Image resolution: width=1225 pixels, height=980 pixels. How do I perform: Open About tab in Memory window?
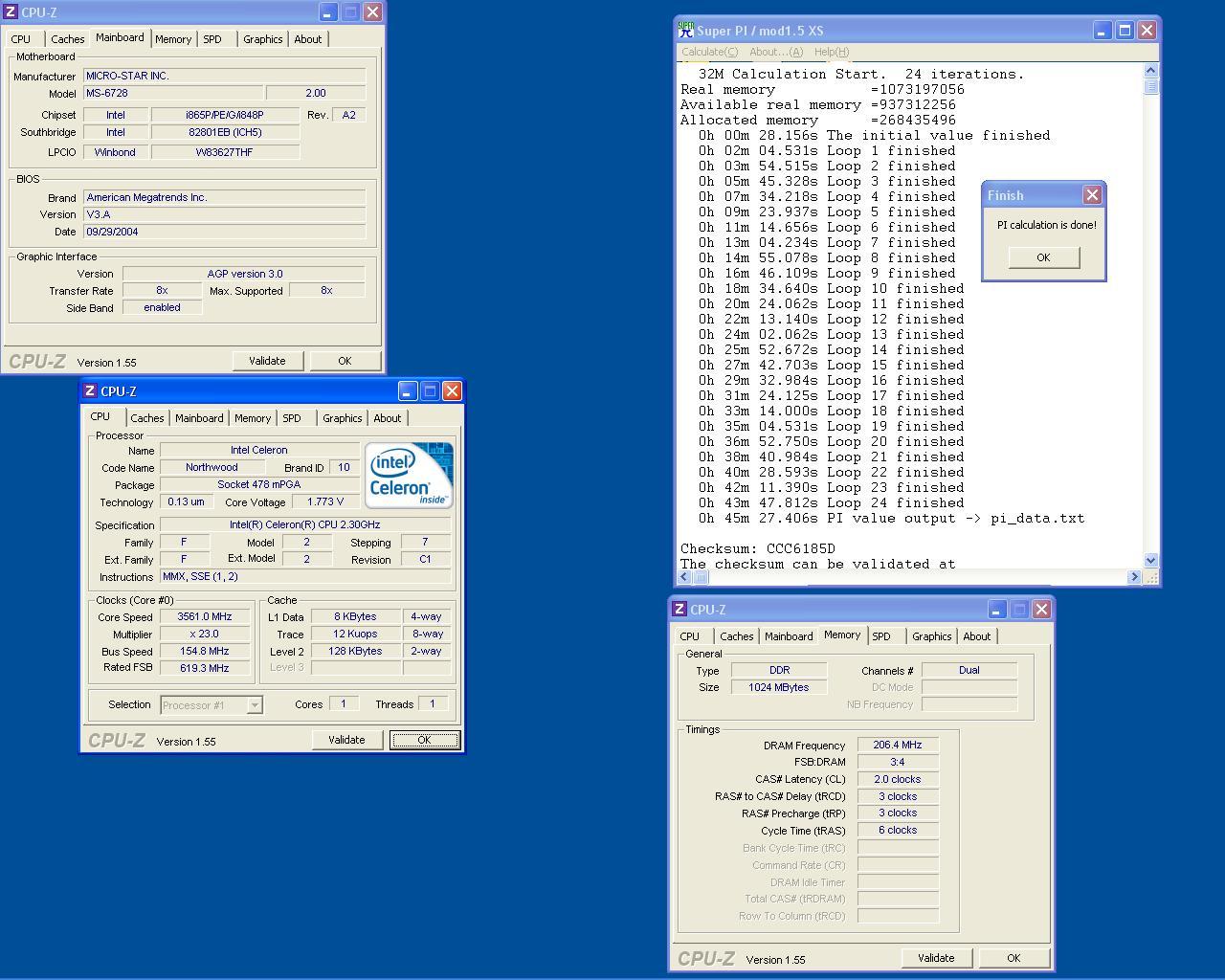977,636
